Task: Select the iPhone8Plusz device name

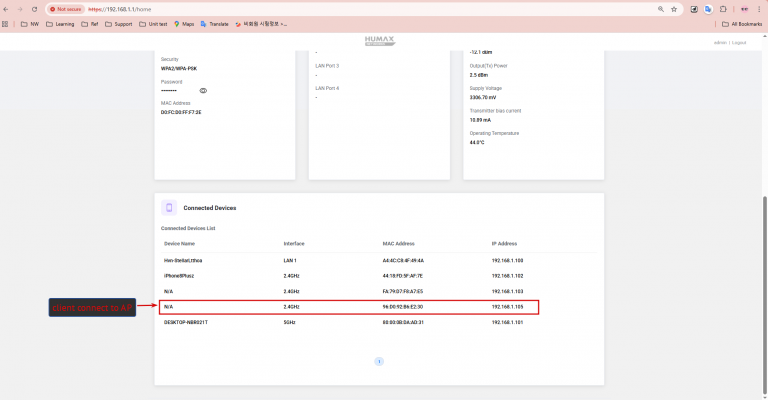Action: pyautogui.click(x=179, y=276)
